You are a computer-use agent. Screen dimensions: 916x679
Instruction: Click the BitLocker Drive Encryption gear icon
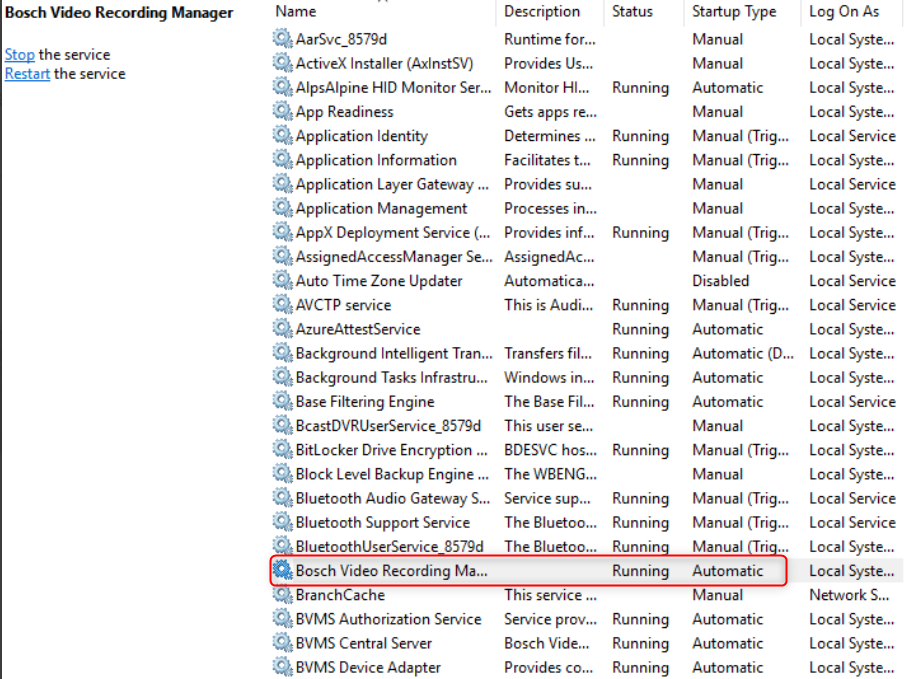pyautogui.click(x=283, y=449)
